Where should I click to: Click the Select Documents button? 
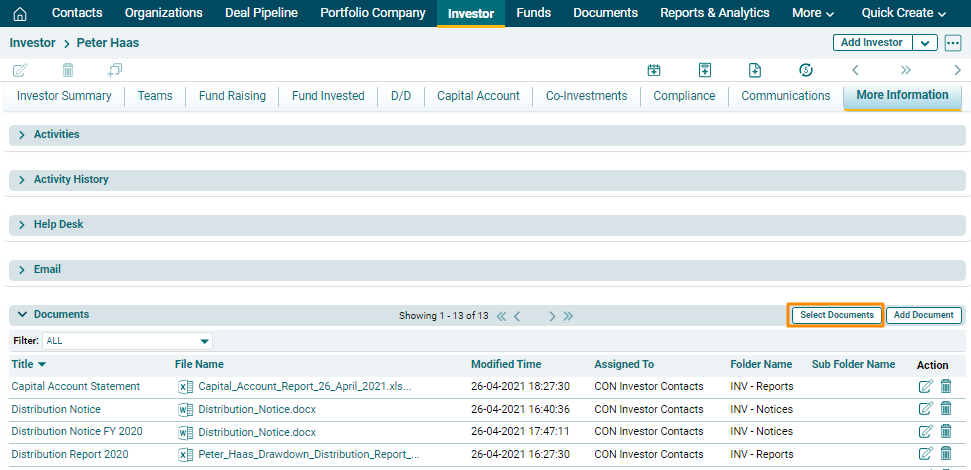point(837,315)
